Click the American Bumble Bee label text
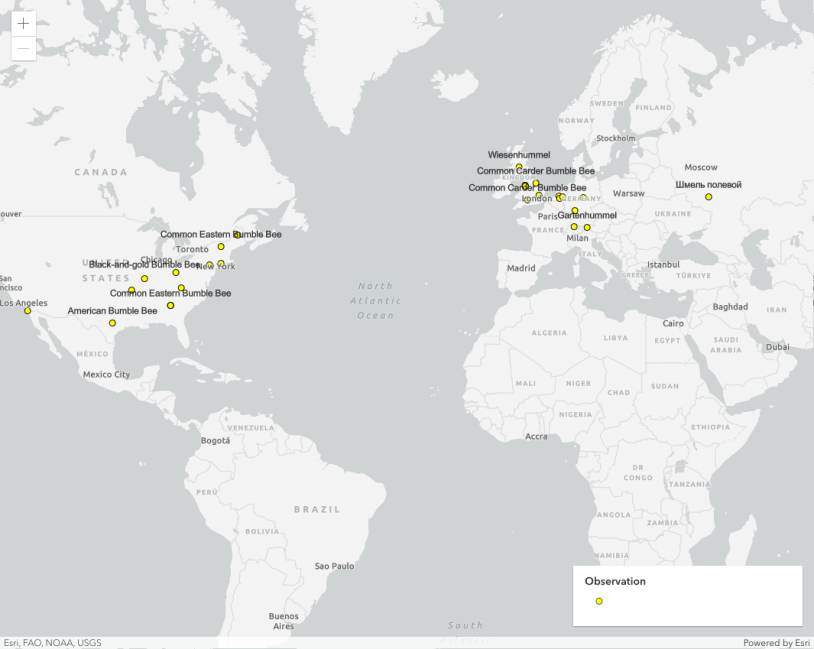 click(112, 311)
